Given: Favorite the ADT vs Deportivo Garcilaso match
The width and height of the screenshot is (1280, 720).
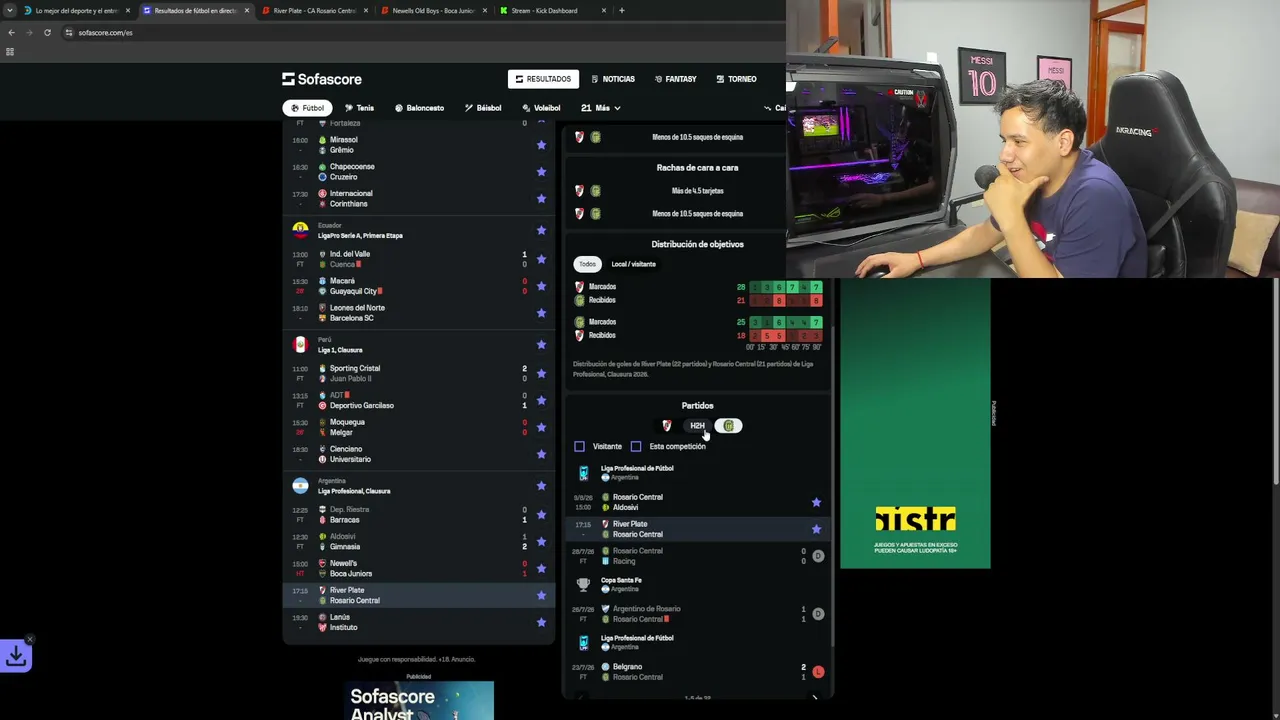Looking at the screenshot, I should [x=541, y=400].
